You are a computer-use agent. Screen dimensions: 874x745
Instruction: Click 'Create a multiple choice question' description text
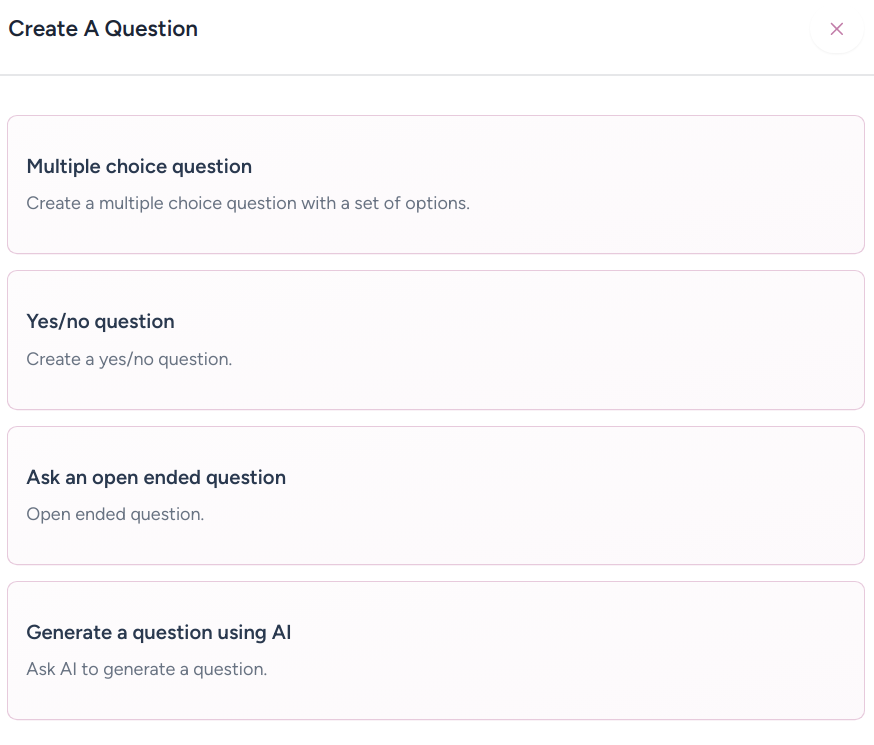[x=248, y=203]
